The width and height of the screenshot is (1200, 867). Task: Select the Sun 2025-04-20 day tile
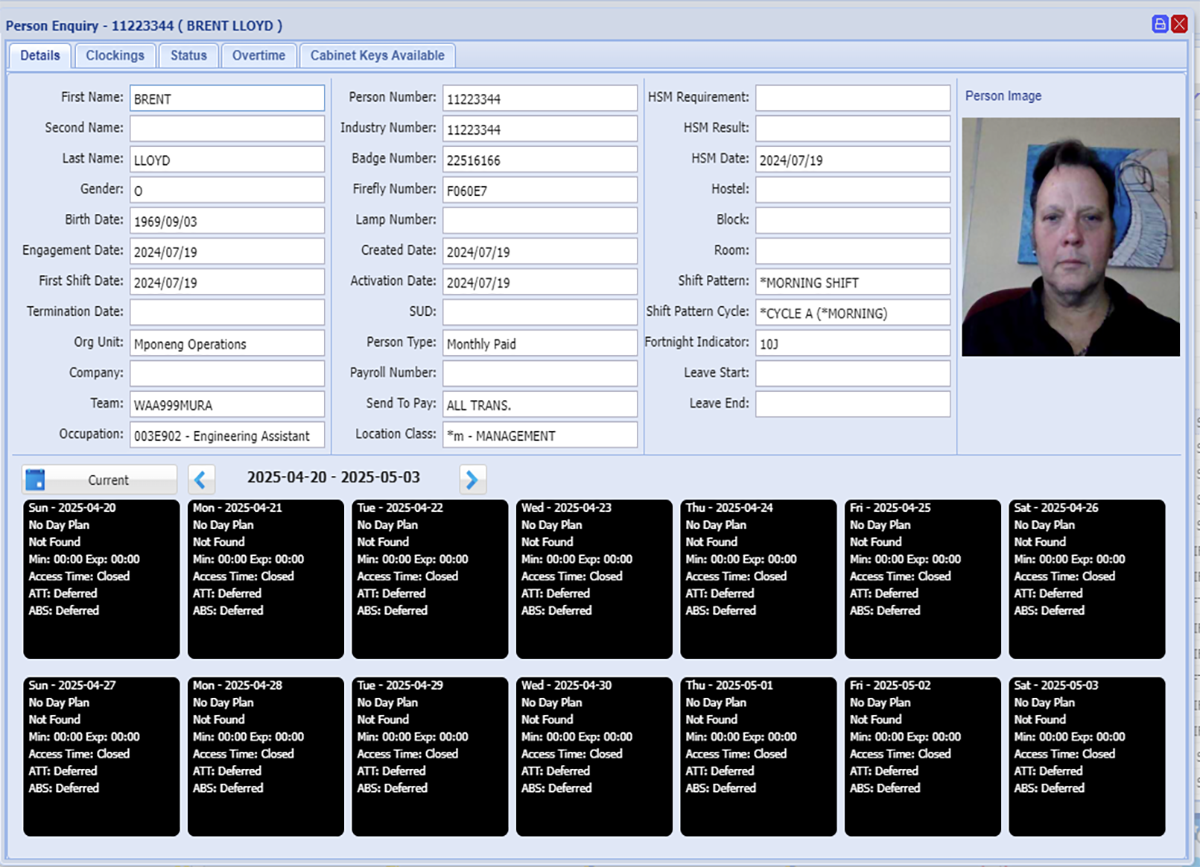point(101,579)
